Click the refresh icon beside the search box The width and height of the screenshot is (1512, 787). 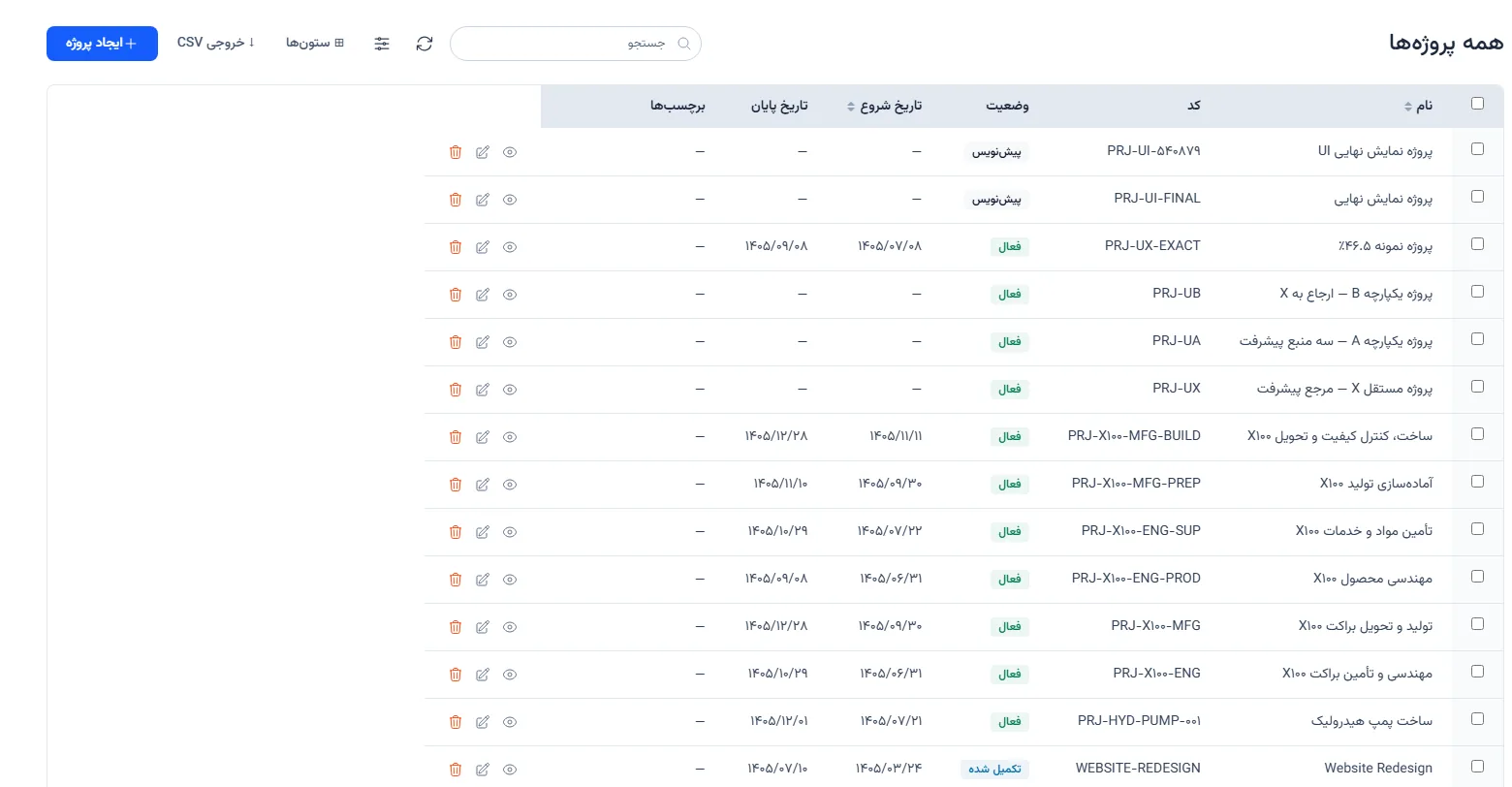[425, 44]
